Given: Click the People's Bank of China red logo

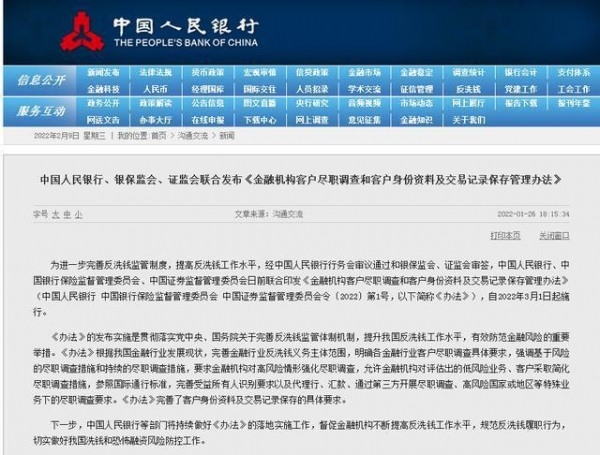Looking at the screenshot, I should (82, 31).
